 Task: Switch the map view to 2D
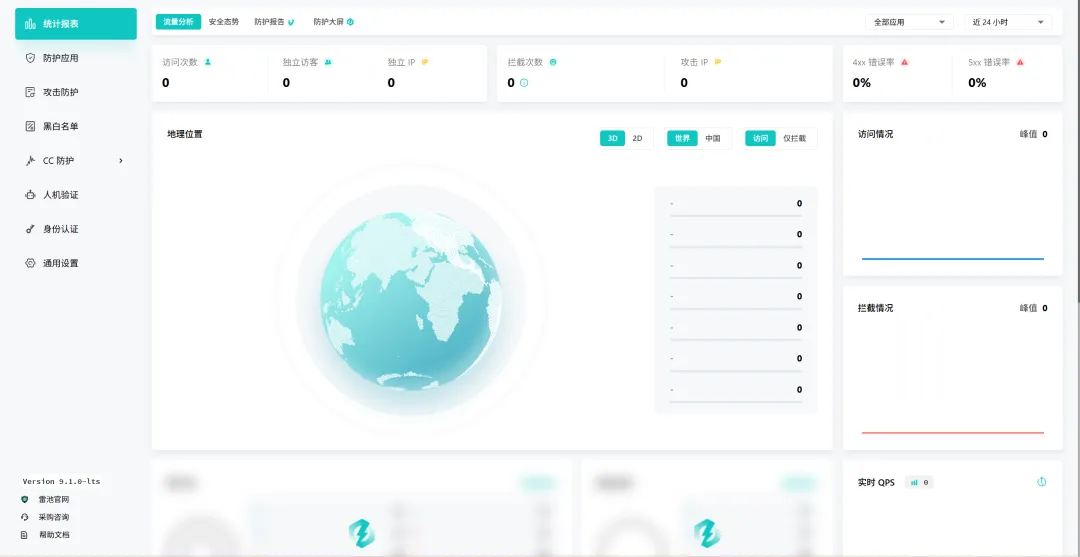tap(637, 139)
